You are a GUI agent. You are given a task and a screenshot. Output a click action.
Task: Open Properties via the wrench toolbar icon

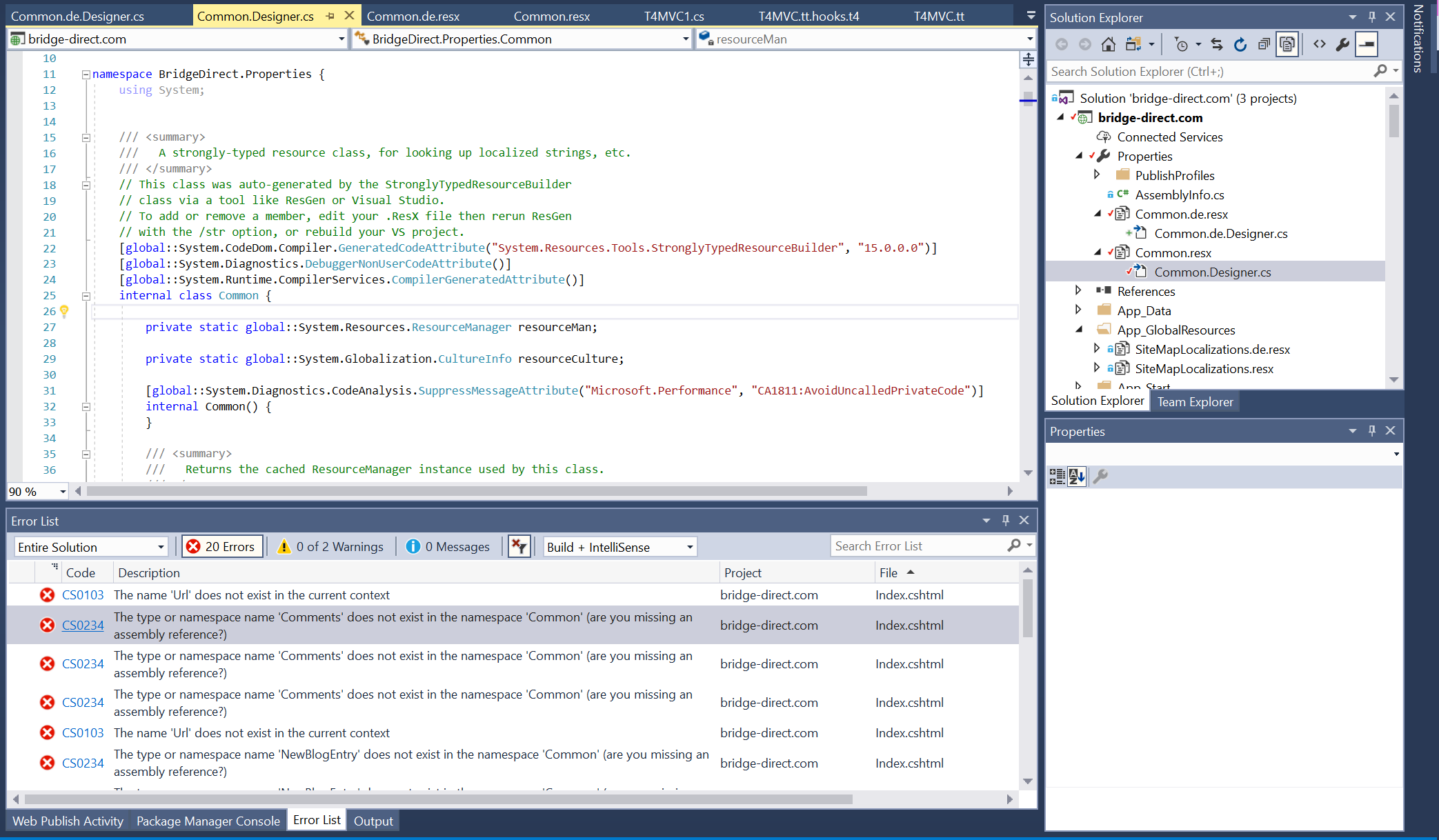click(1342, 45)
